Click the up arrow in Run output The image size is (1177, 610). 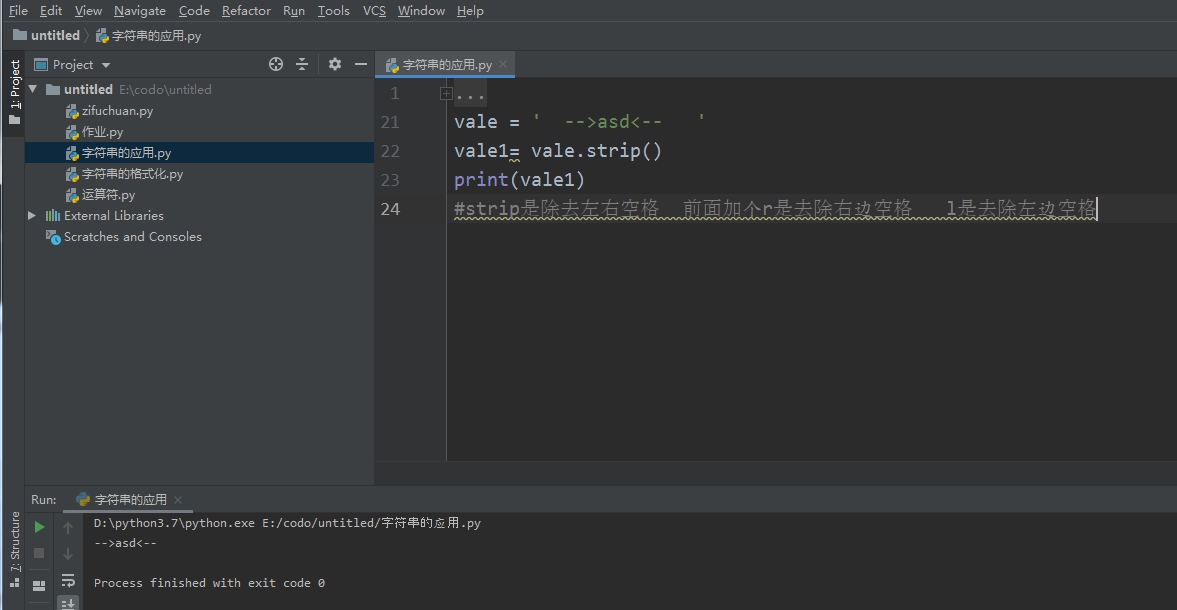point(68,527)
